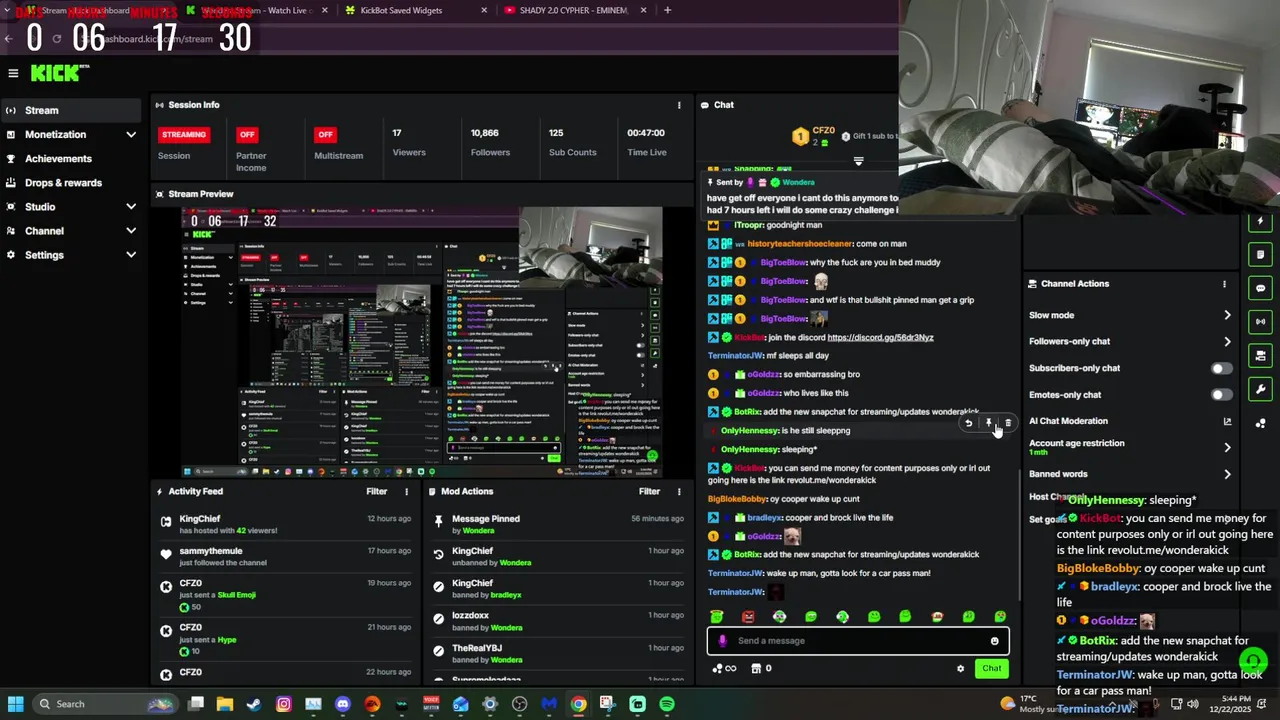Click the green Chat send button

(991, 669)
